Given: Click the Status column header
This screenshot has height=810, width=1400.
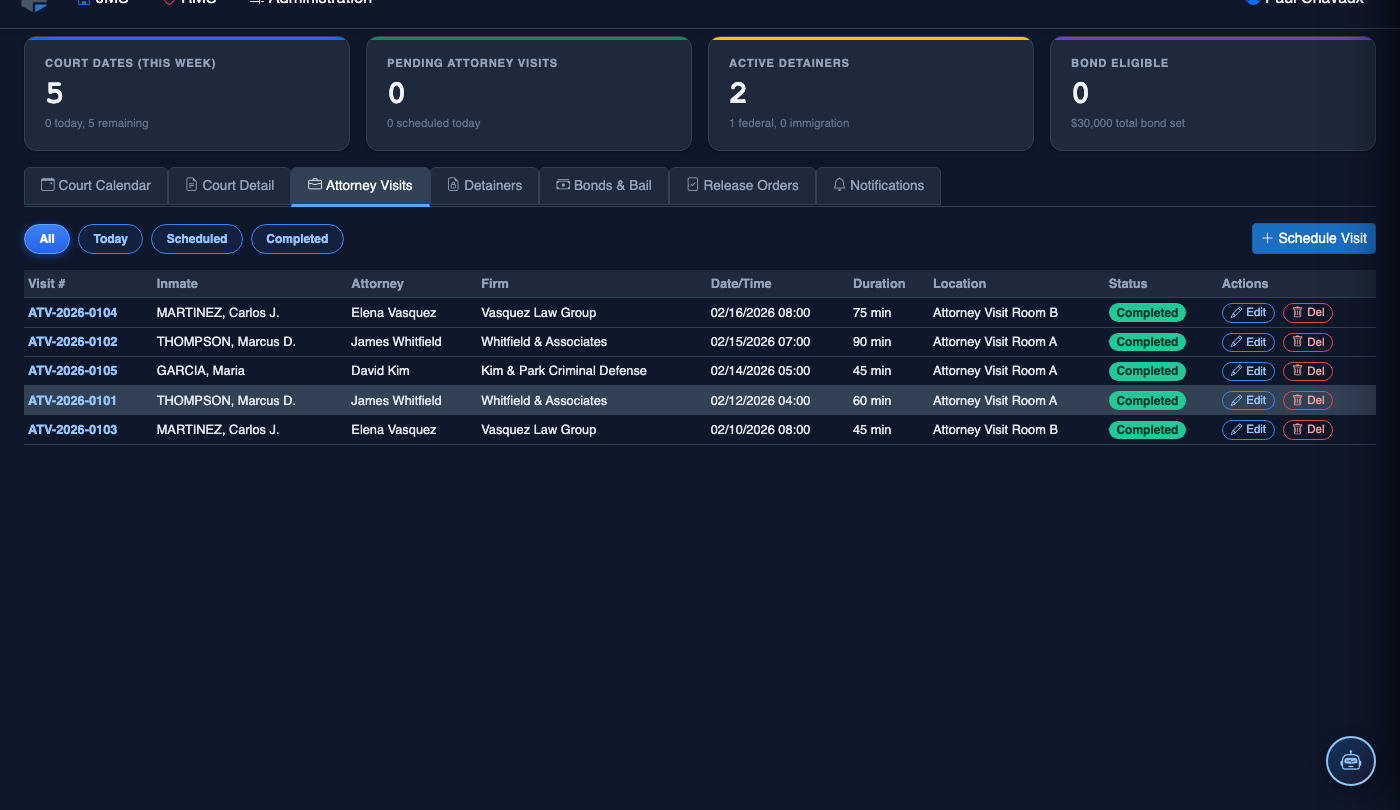Looking at the screenshot, I should pos(1128,284).
